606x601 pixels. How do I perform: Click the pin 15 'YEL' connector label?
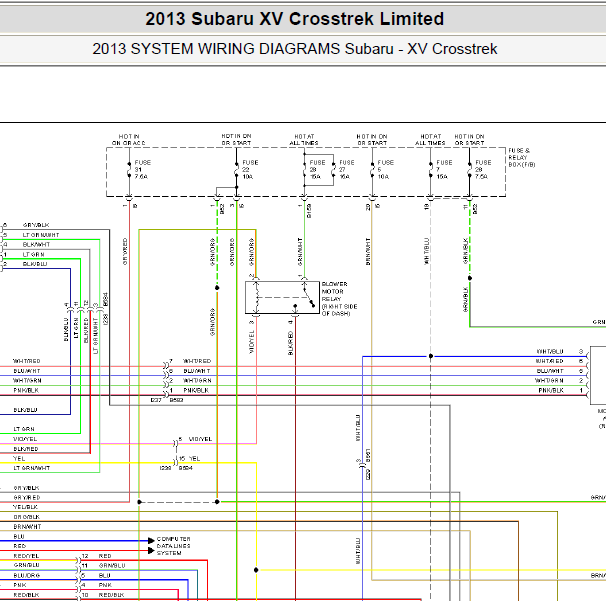[x=194, y=458]
